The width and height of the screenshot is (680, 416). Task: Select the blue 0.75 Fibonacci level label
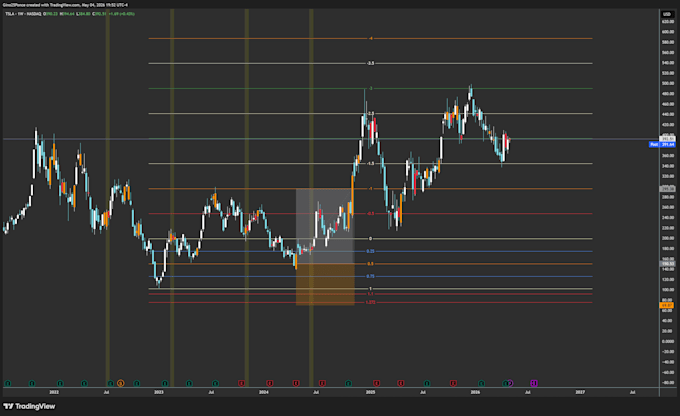pos(370,276)
